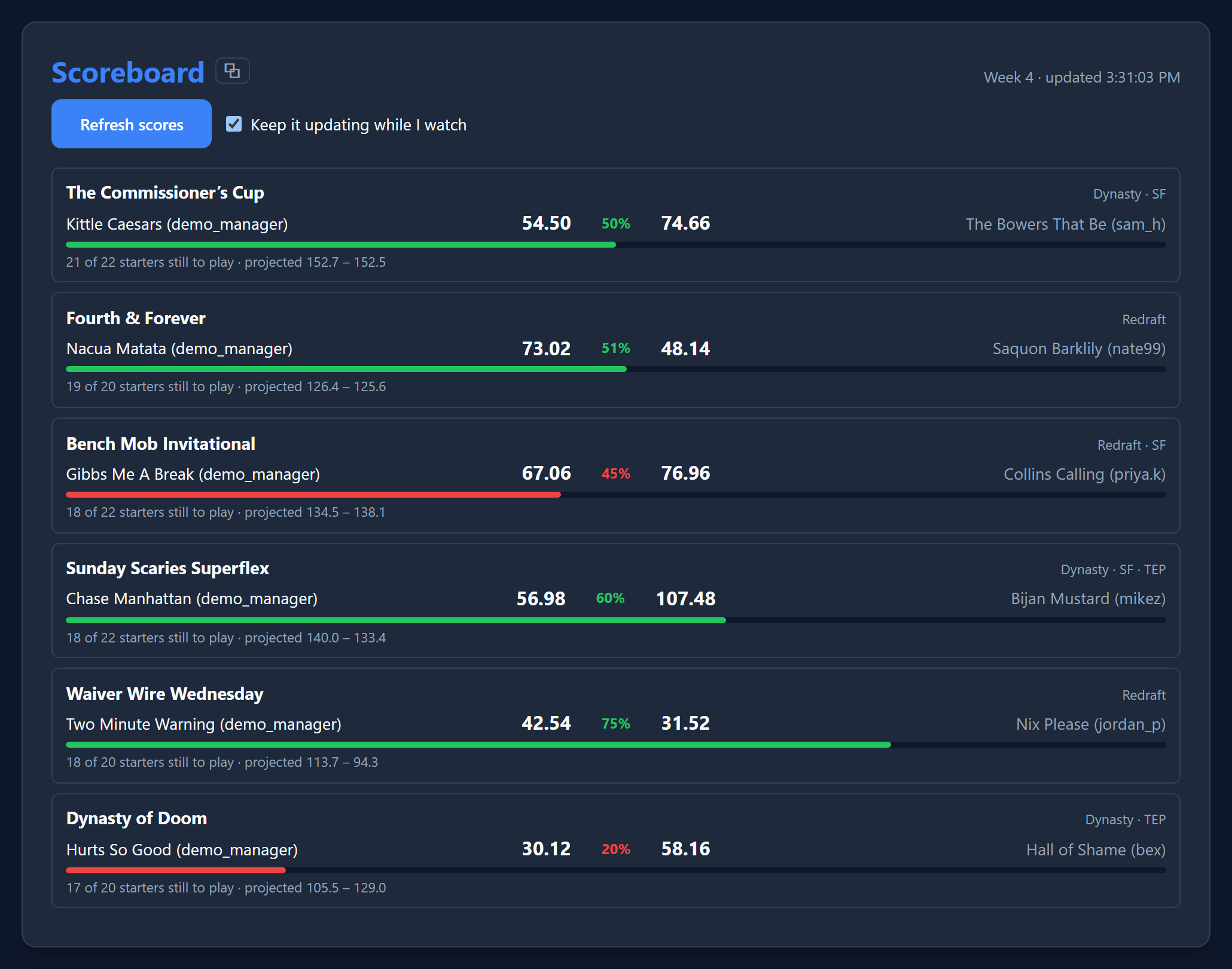Select opponent Collins Calling (priya.k)
1232x969 pixels.
(1085, 474)
